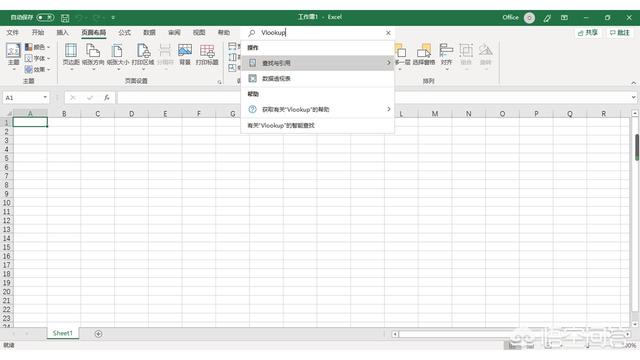Collapse the ribbon with the chevron
Screen dimensions: 640x360
(633, 83)
